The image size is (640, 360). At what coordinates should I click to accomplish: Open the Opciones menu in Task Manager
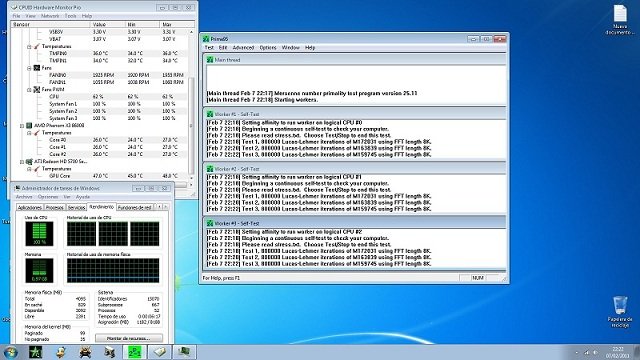coord(48,197)
